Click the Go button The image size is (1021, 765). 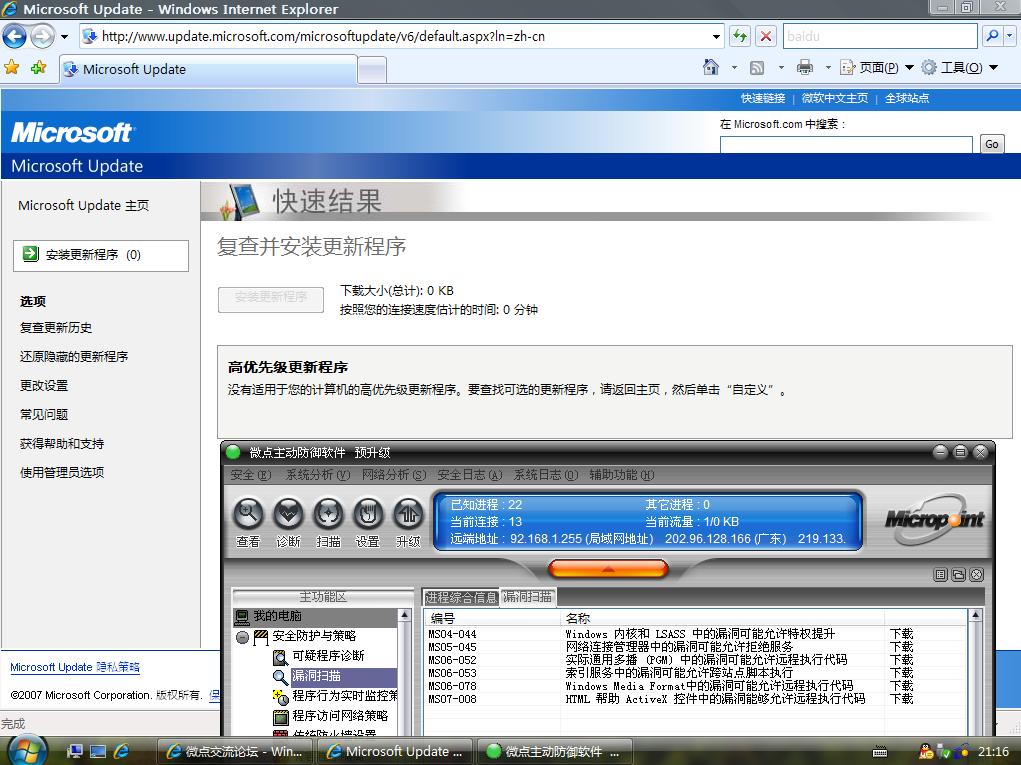[992, 144]
